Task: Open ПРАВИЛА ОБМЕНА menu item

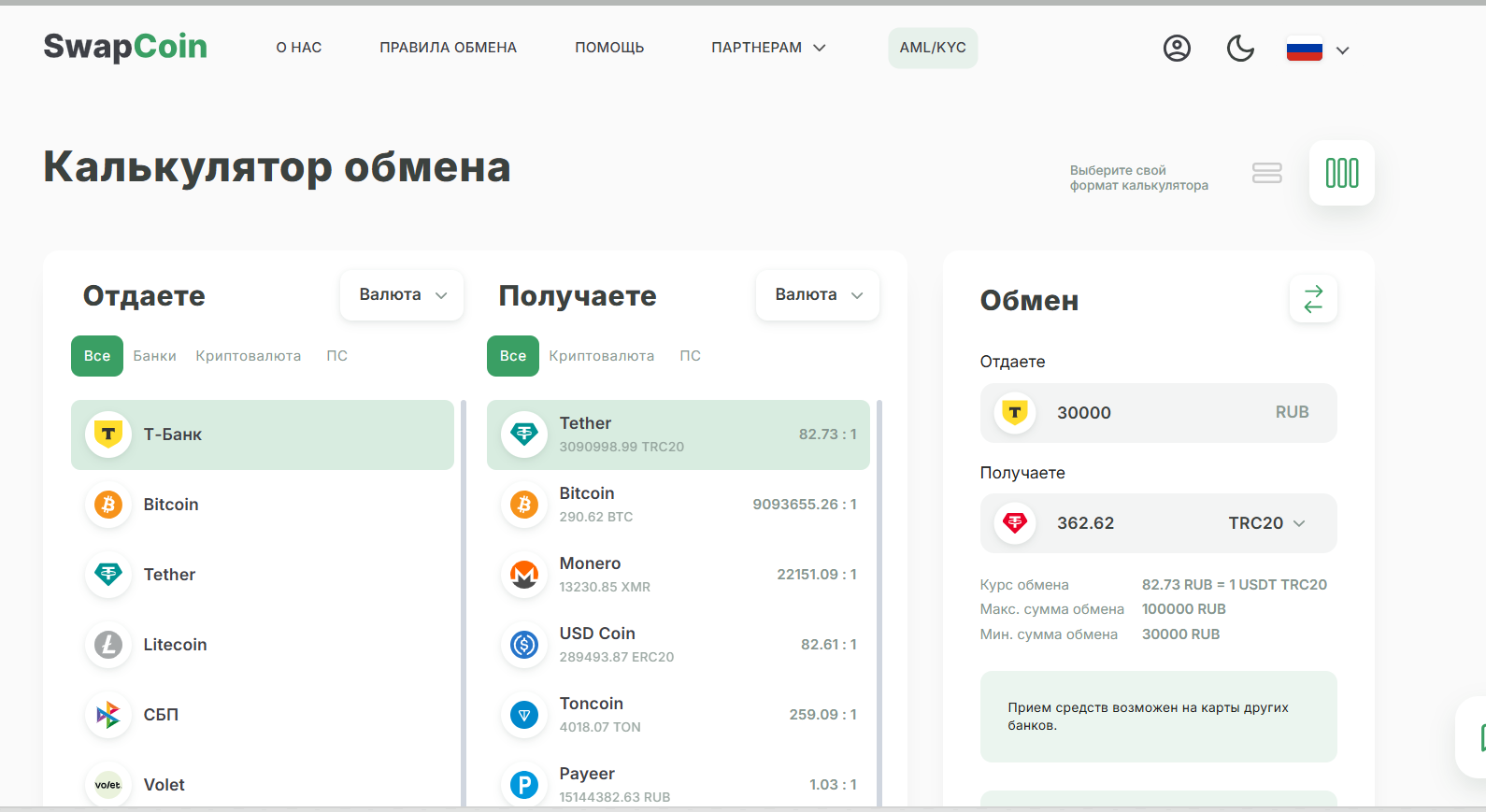Action: coord(448,48)
